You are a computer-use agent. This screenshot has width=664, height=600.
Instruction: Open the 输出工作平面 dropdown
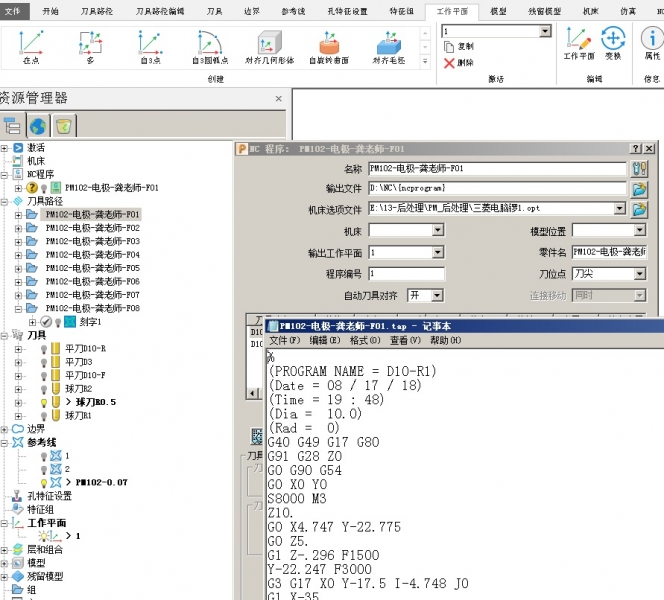coord(438,252)
